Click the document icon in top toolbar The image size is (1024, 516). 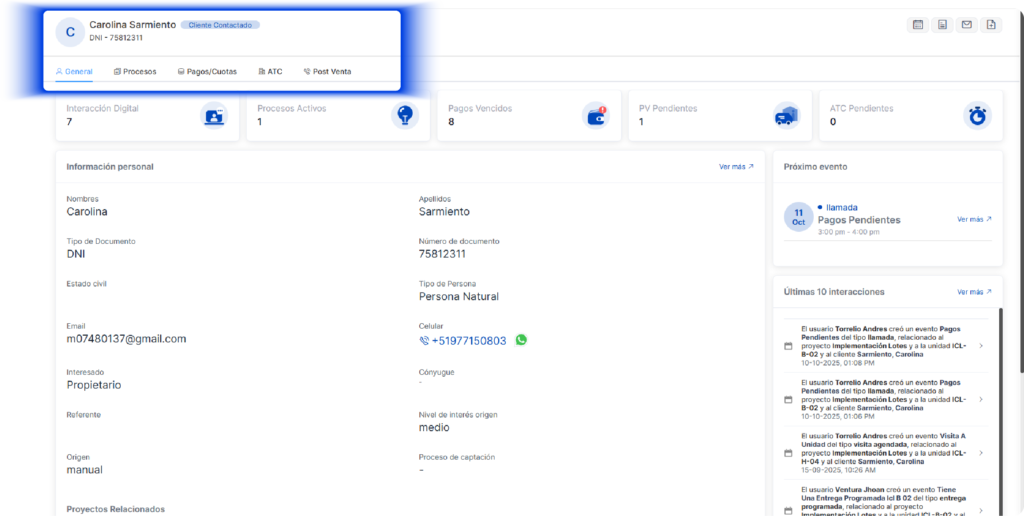[x=942, y=25]
